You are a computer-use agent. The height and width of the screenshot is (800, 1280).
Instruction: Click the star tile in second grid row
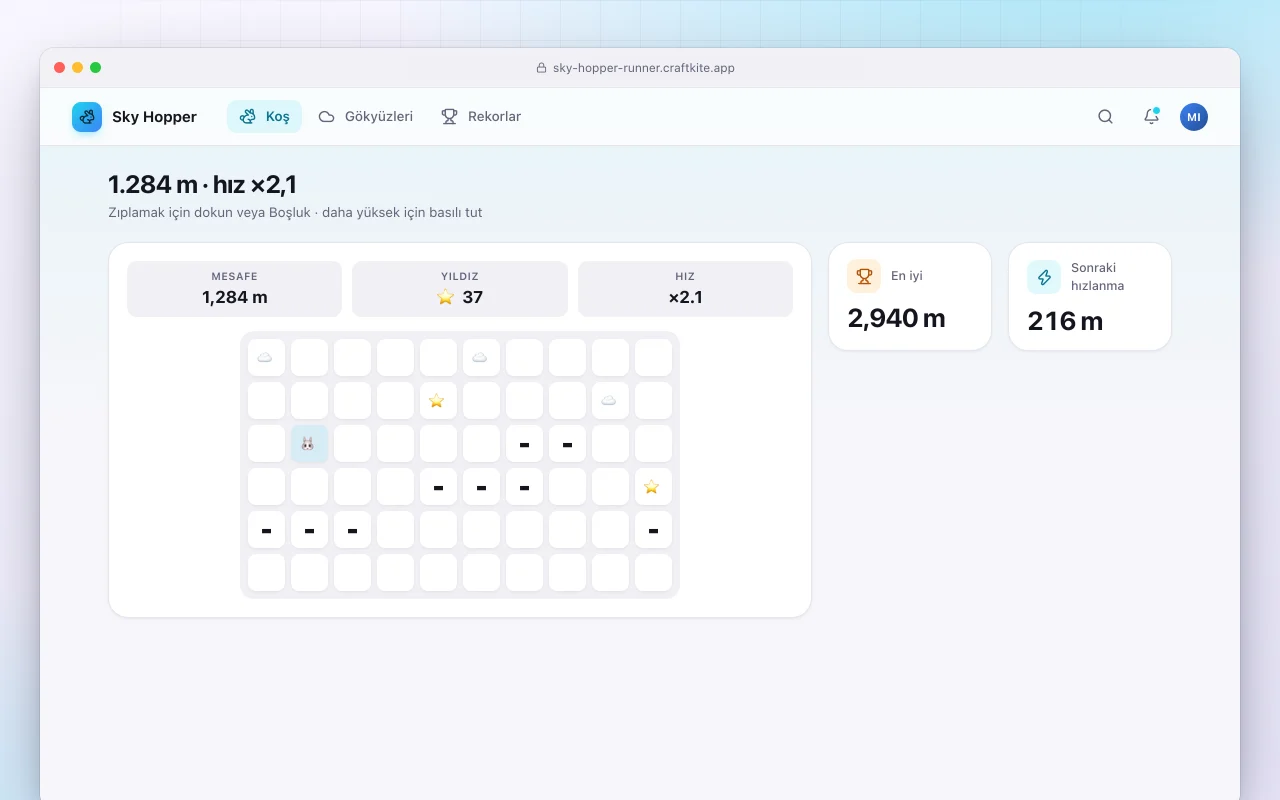point(438,400)
